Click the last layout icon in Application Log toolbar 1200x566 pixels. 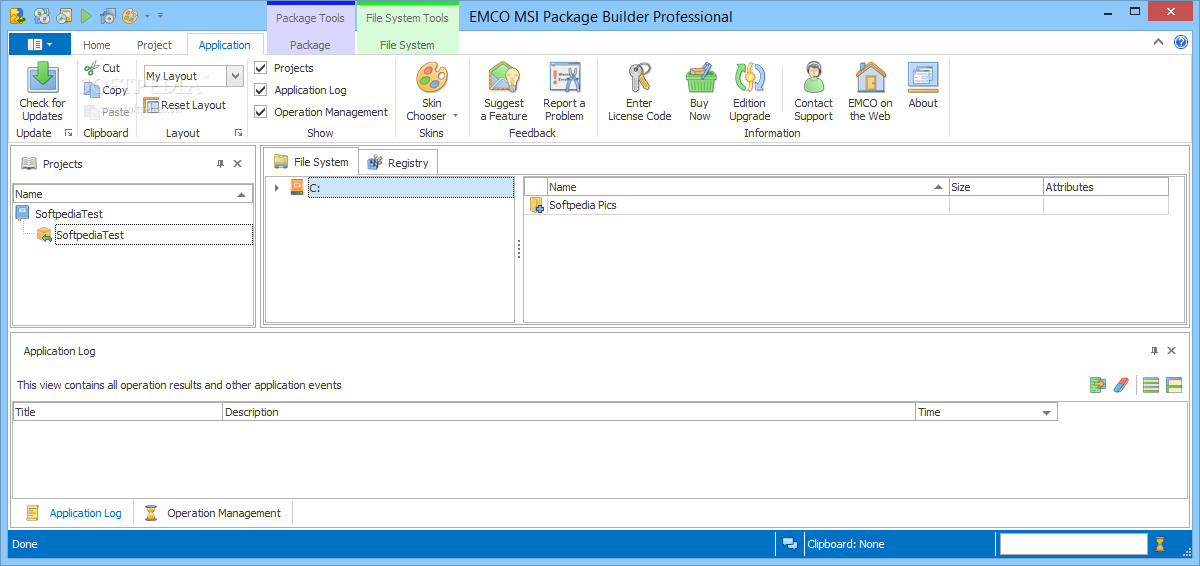pyautogui.click(x=1174, y=385)
